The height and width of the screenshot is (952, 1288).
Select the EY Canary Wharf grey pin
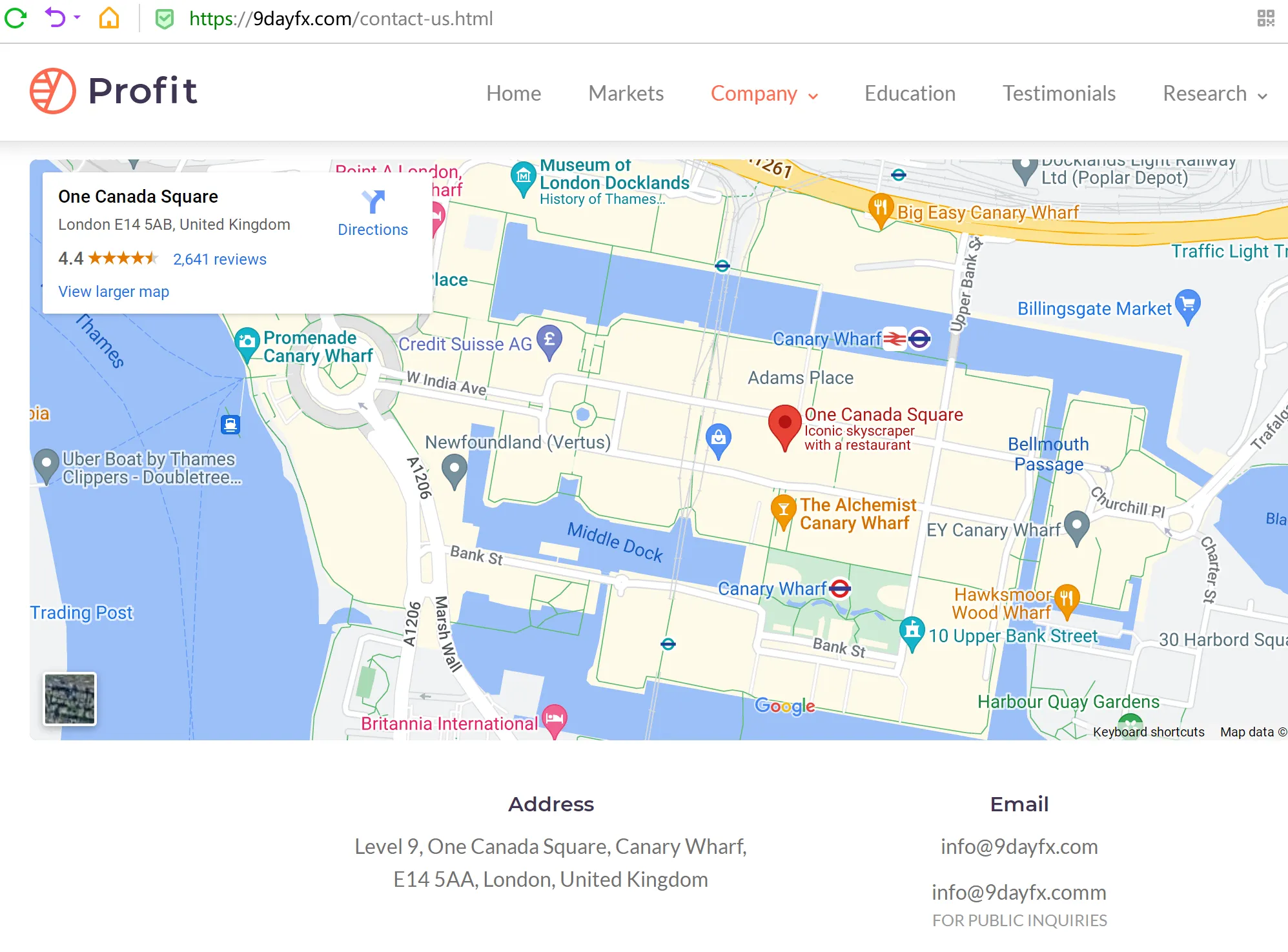tap(1076, 529)
